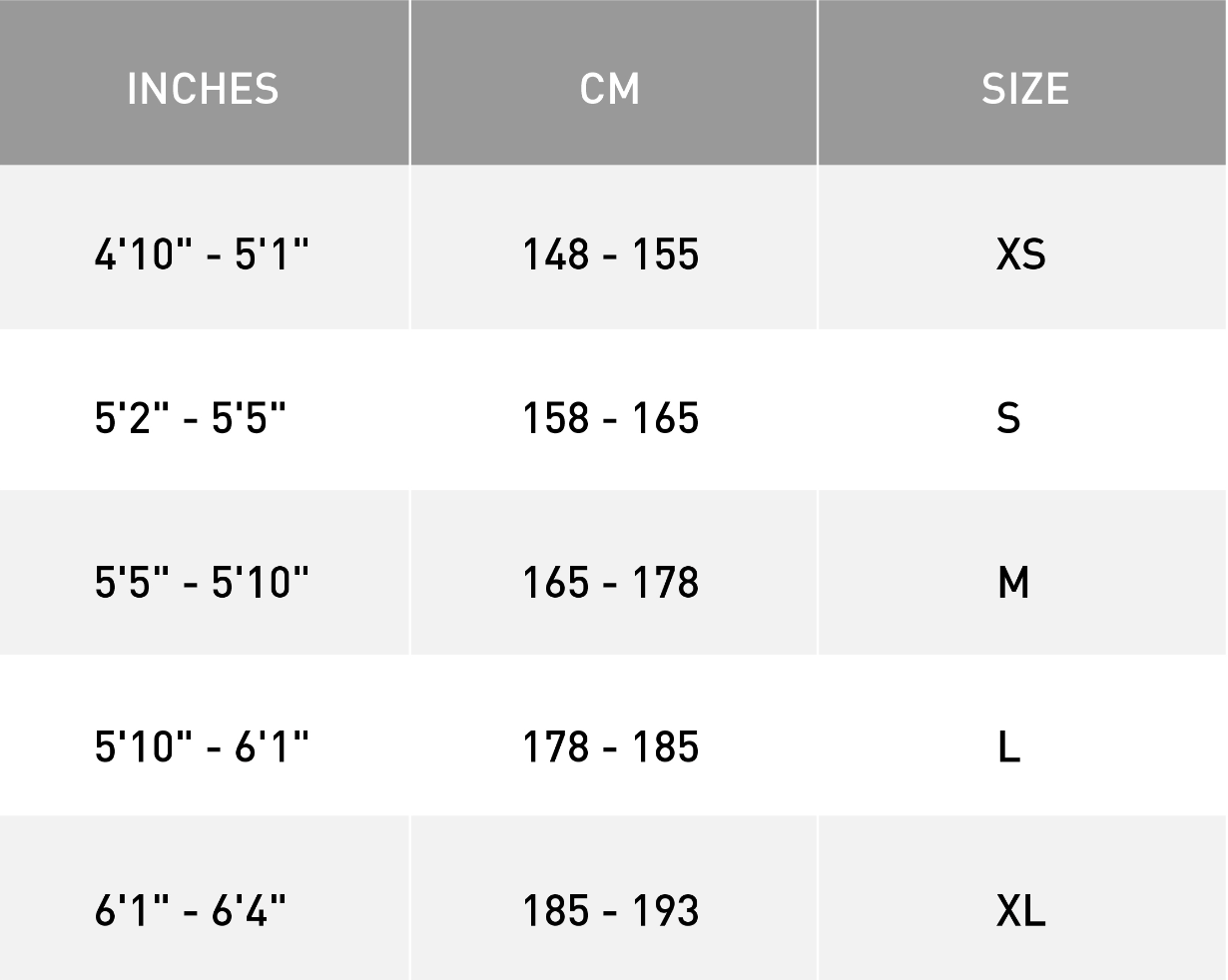The width and height of the screenshot is (1228, 980).
Task: Select the 5'2" - 5'5" height cell
Action: (x=191, y=418)
